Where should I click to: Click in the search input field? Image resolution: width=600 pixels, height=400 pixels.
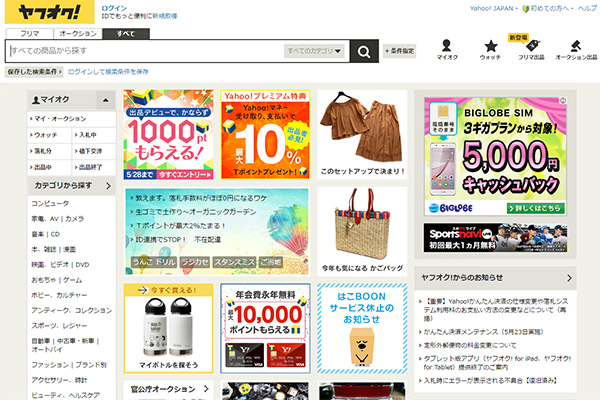145,51
